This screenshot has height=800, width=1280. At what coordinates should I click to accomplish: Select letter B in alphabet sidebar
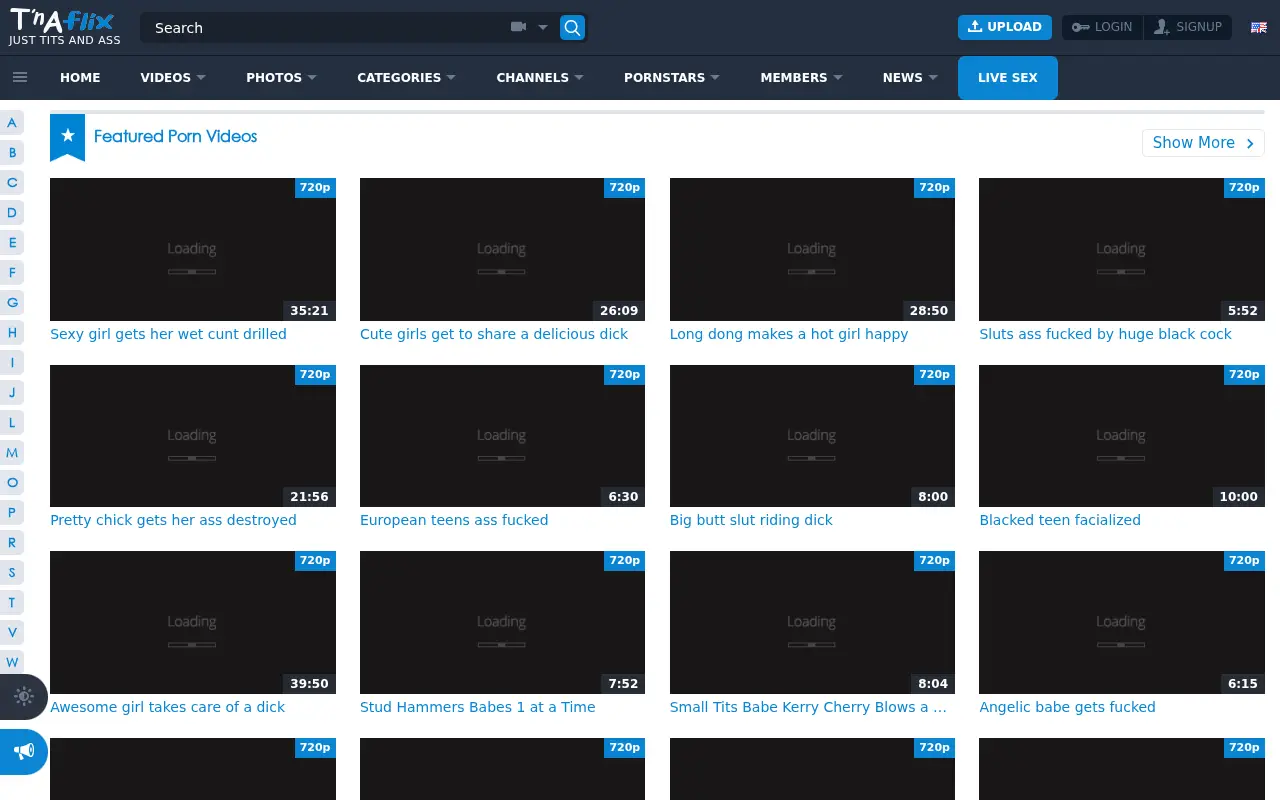[12, 153]
